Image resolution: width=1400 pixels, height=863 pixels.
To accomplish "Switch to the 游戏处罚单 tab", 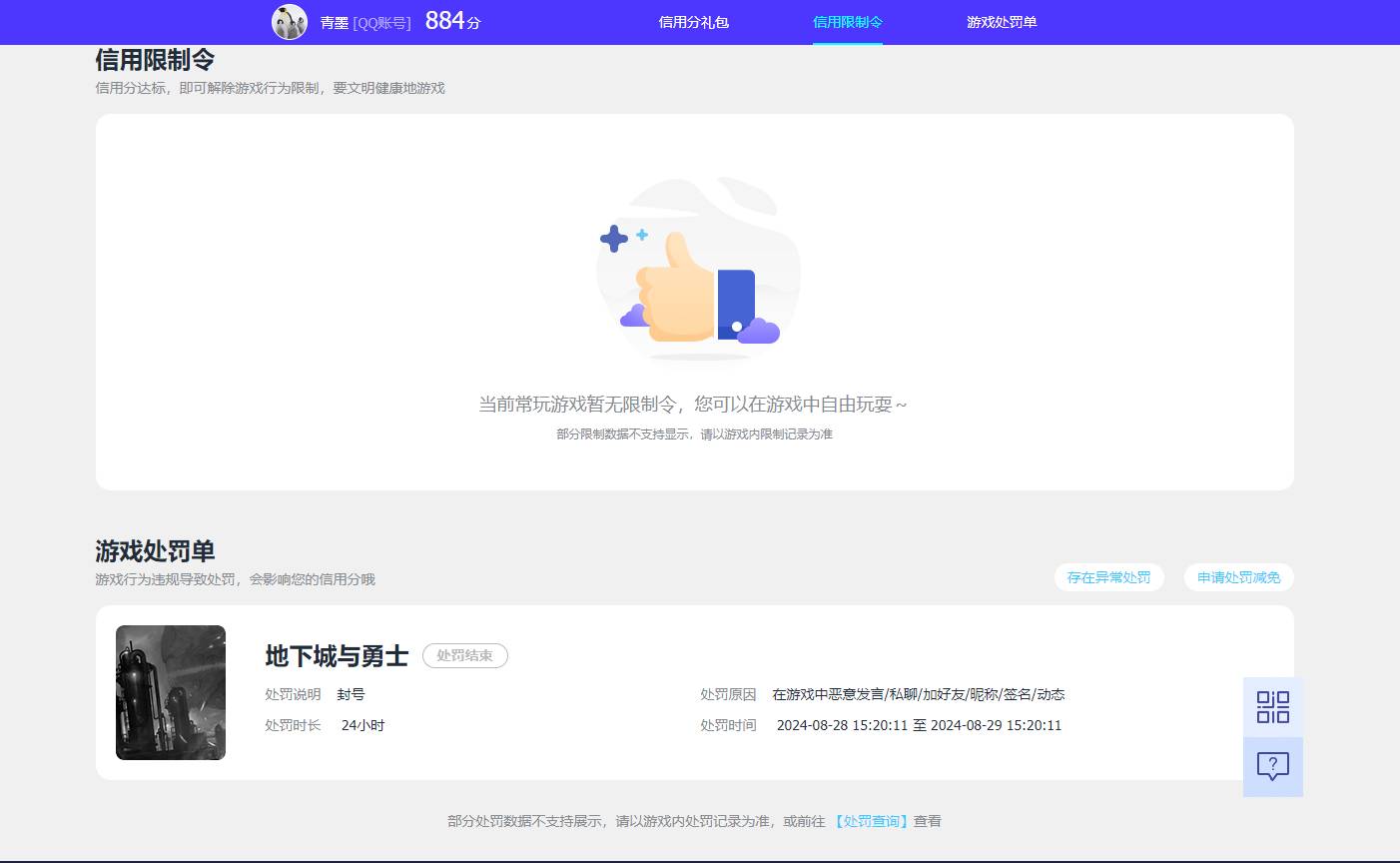I will tap(1002, 21).
